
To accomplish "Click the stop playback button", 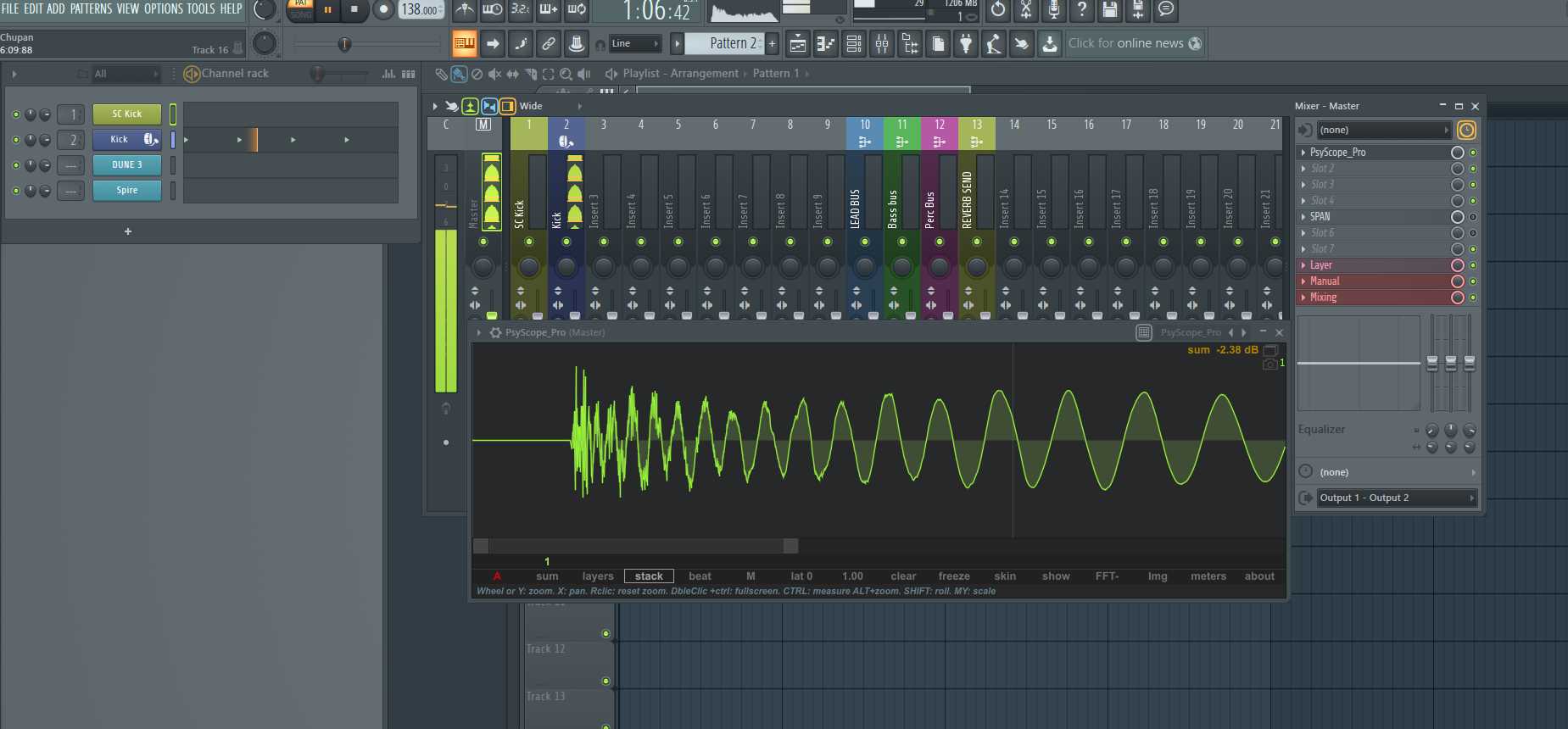I will 354,10.
